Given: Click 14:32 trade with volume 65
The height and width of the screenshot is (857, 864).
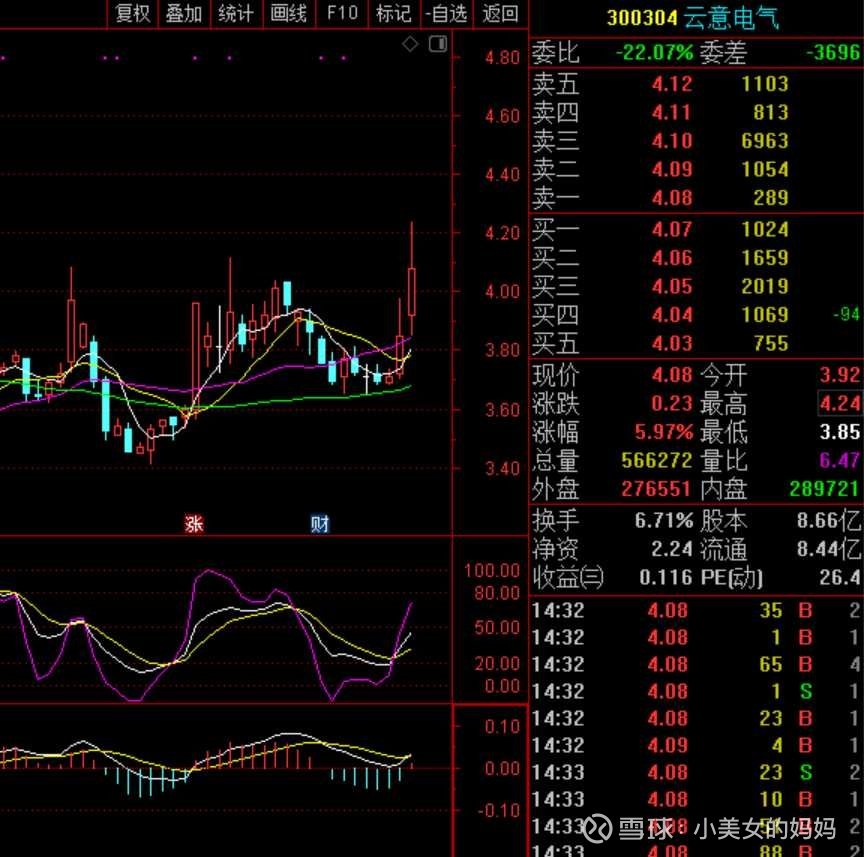Looking at the screenshot, I should coord(695,665).
